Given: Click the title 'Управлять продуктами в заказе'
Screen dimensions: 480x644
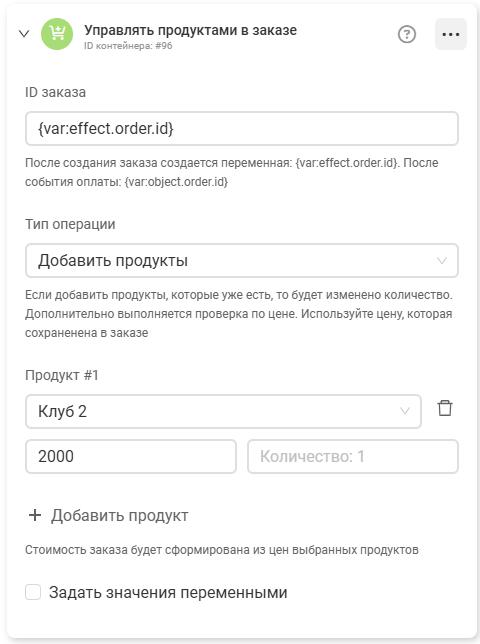Looking at the screenshot, I should (191, 30).
